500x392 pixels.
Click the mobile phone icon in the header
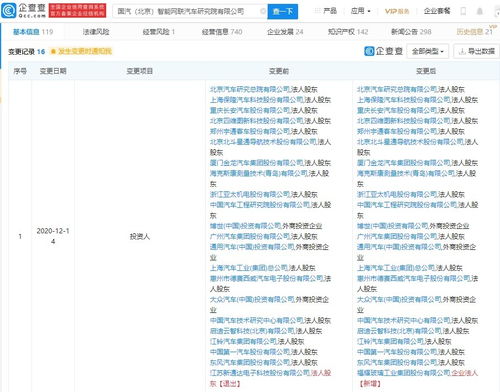(463, 11)
